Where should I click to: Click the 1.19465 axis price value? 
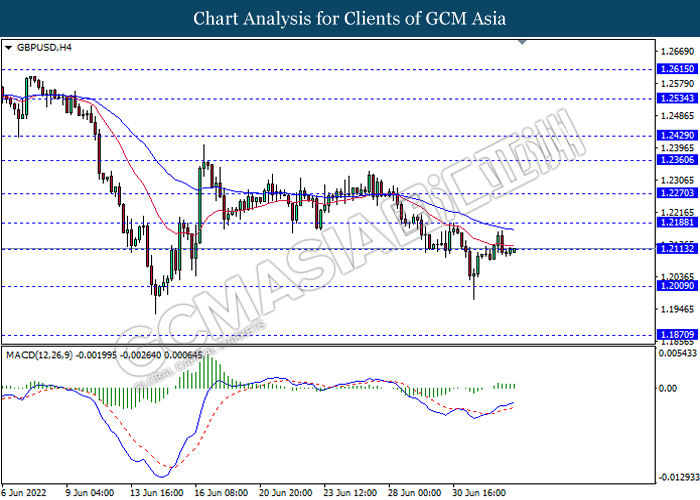677,309
